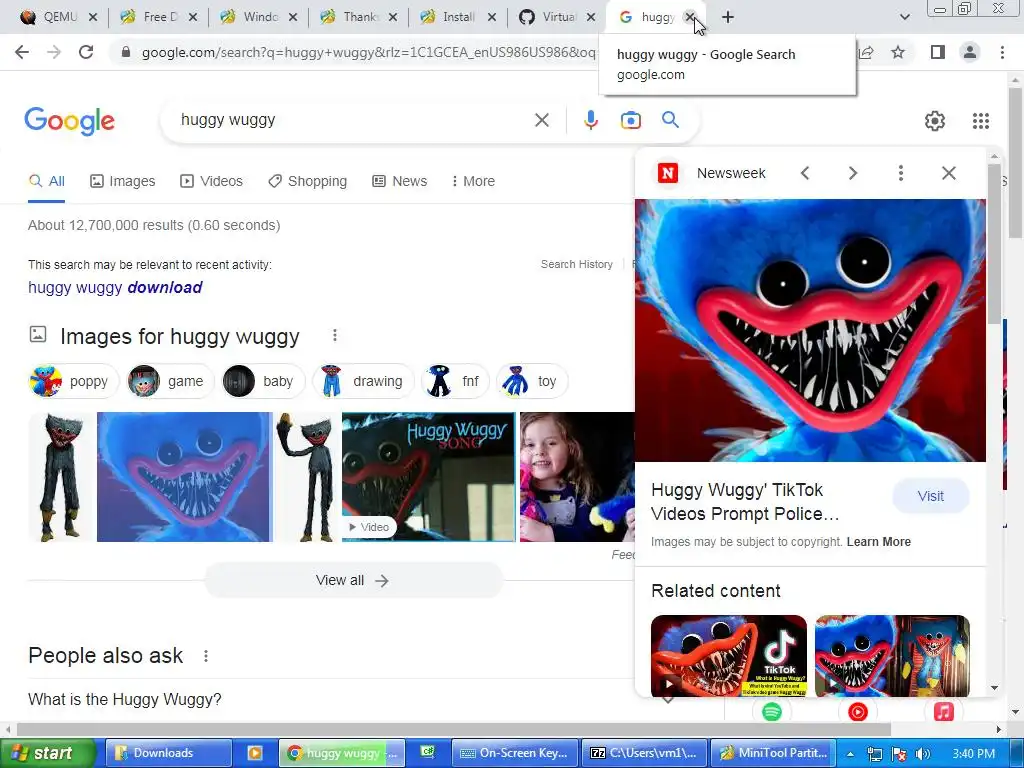
Task: Filter images by game chip
Action: [x=170, y=381]
